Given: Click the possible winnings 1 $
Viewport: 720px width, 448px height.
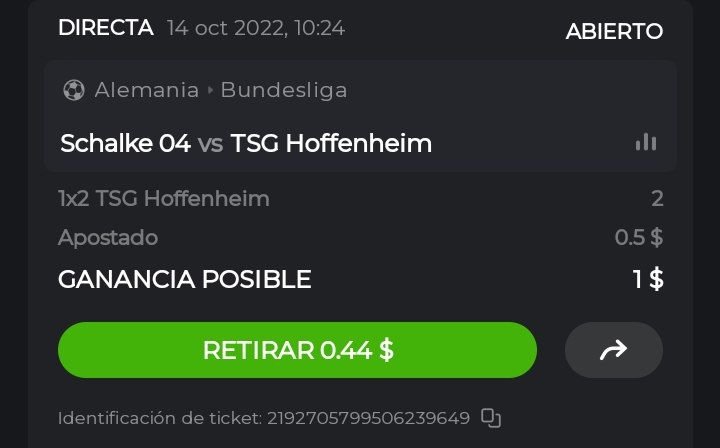Looking at the screenshot, I should point(648,279).
